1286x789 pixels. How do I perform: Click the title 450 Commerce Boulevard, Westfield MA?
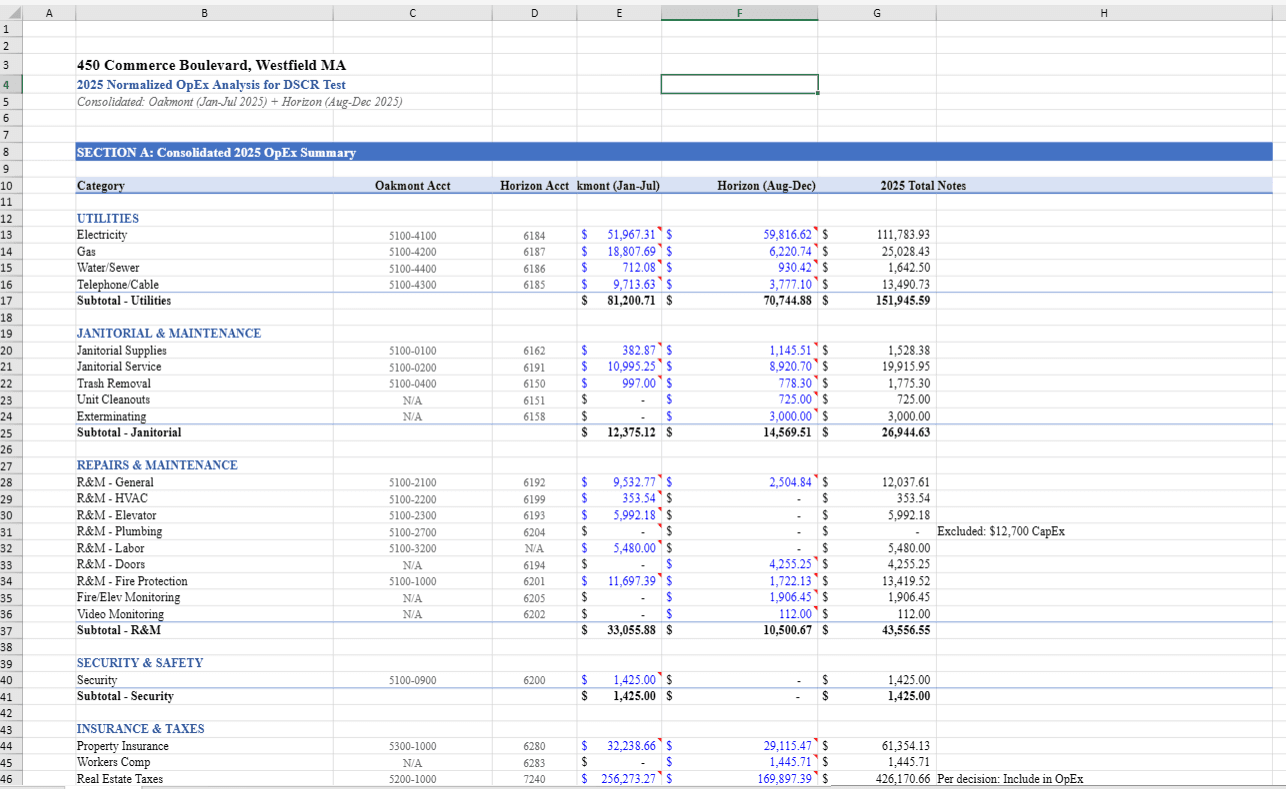[x=210, y=65]
